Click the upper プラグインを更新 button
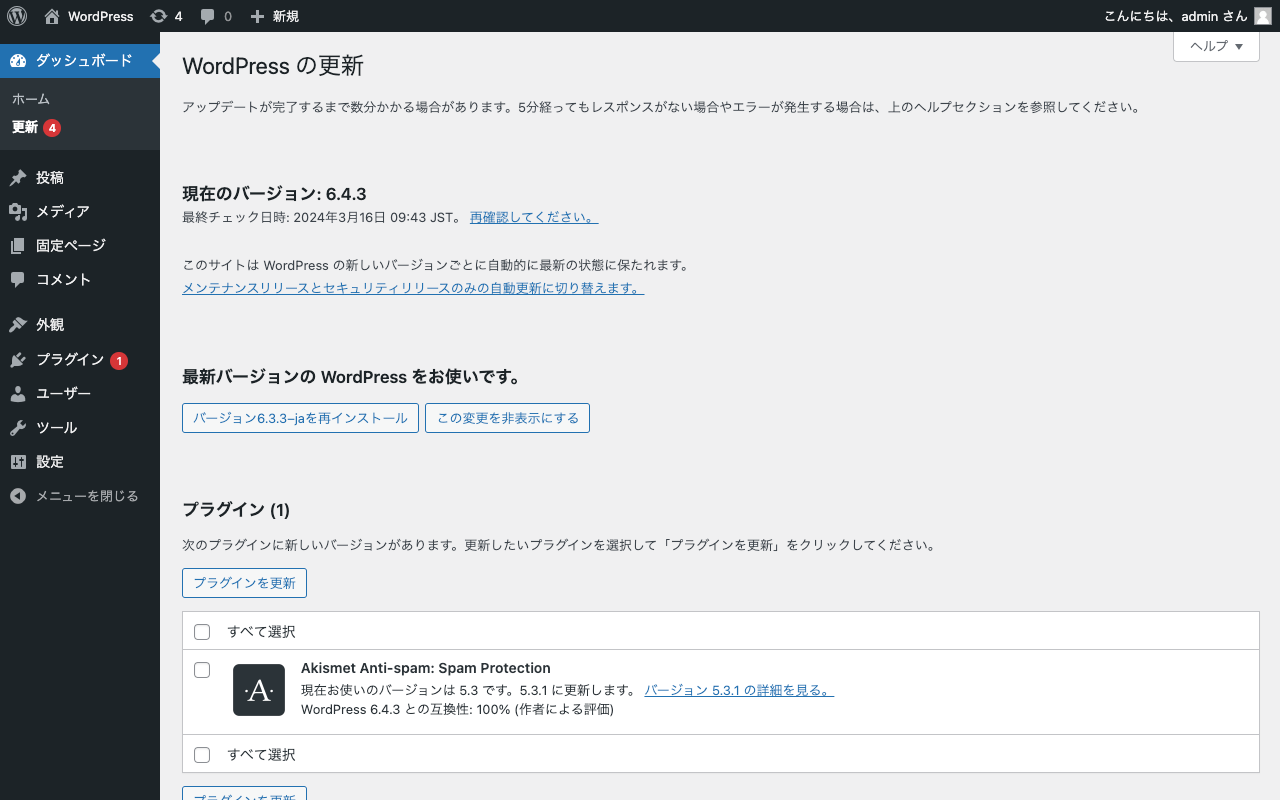Image resolution: width=1280 pixels, height=800 pixels. pyautogui.click(x=244, y=583)
